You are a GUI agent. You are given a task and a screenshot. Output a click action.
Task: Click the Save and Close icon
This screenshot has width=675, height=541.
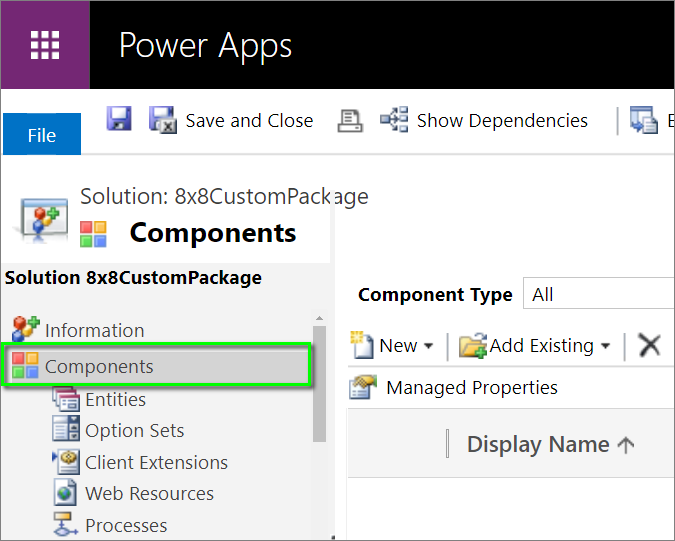tap(163, 120)
